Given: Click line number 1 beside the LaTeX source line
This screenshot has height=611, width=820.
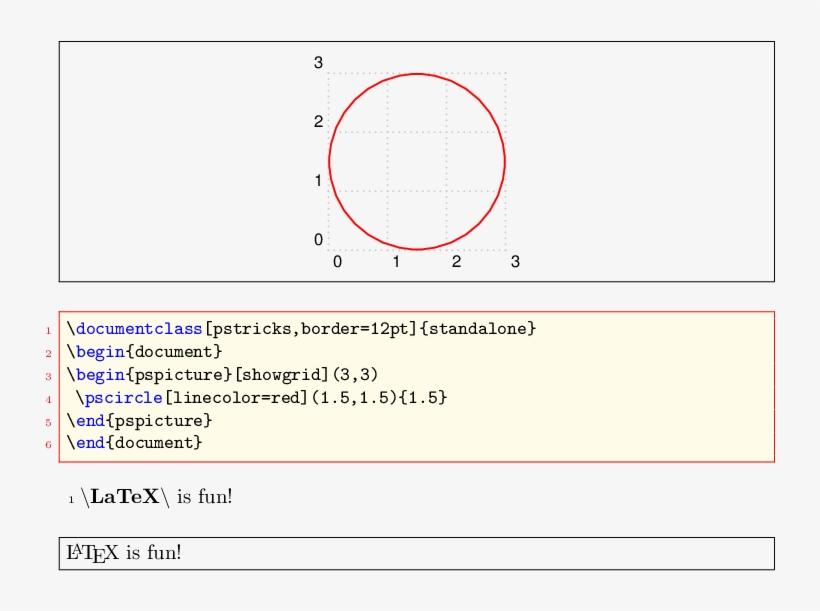Looking at the screenshot, I should tap(70, 496).
